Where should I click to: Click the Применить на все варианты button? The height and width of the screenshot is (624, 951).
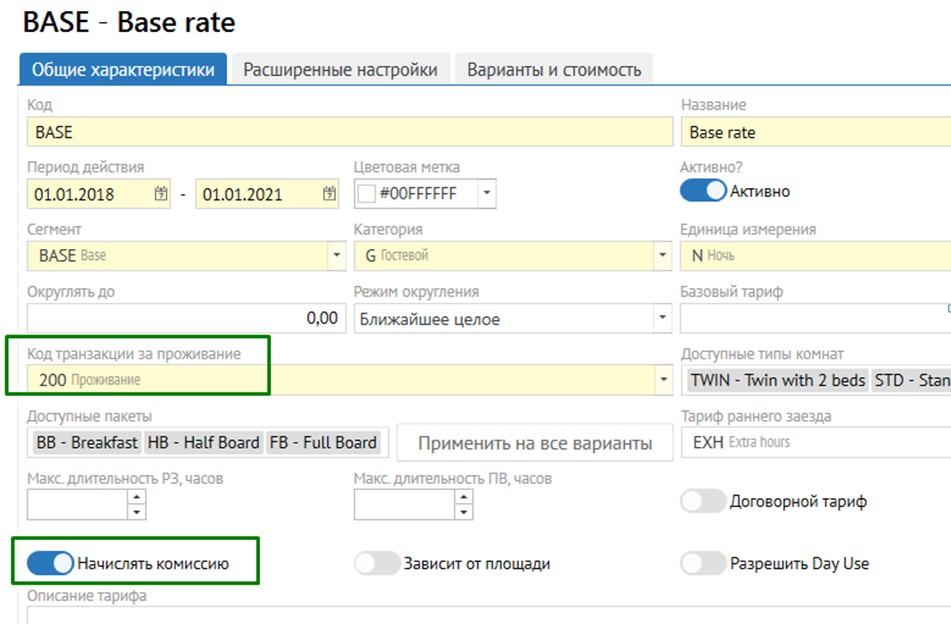[x=535, y=443]
